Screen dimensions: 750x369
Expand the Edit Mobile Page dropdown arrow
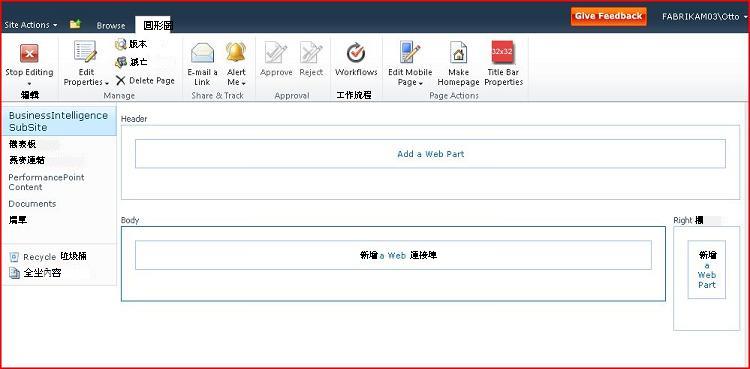point(421,83)
